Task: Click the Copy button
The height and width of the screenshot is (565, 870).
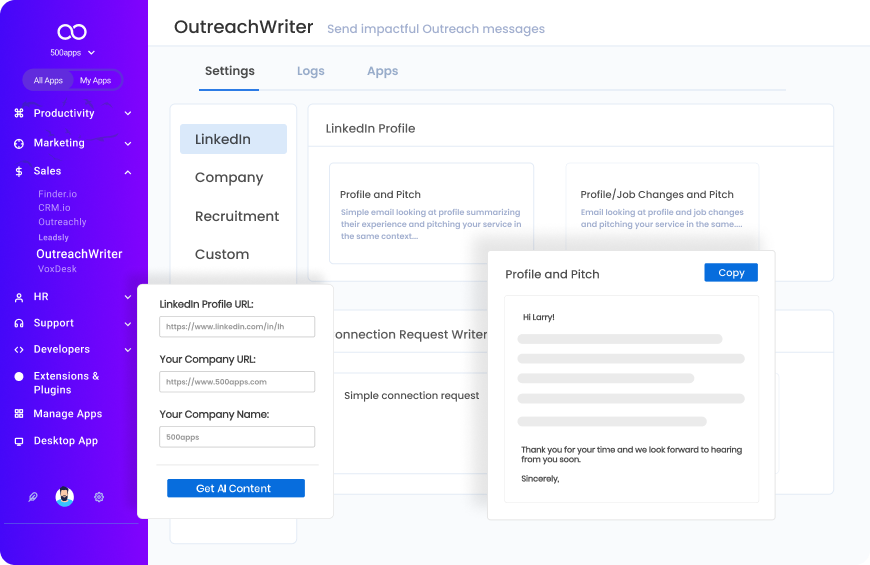Action: click(731, 273)
